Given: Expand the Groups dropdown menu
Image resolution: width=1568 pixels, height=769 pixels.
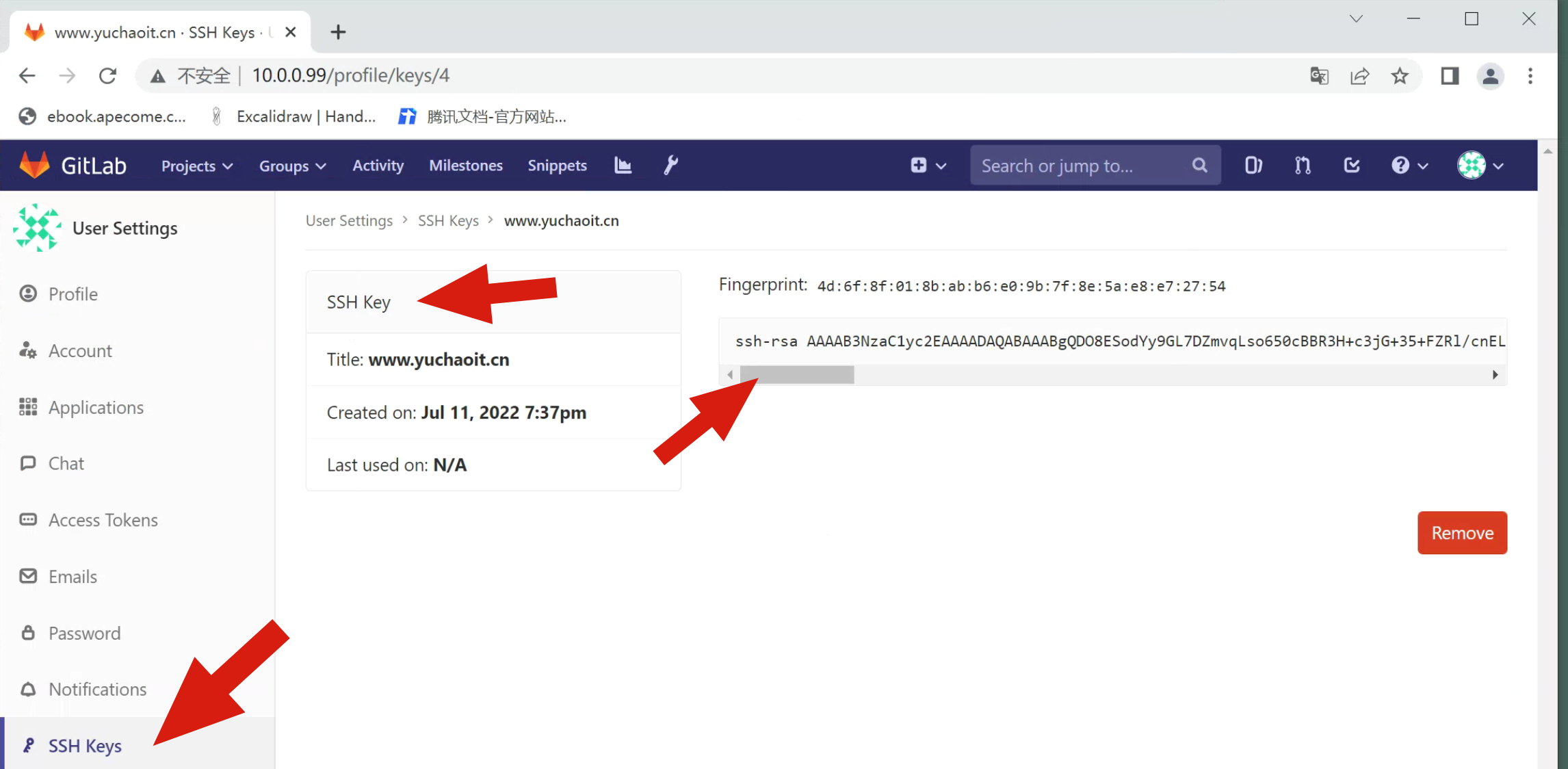Looking at the screenshot, I should click(x=292, y=166).
